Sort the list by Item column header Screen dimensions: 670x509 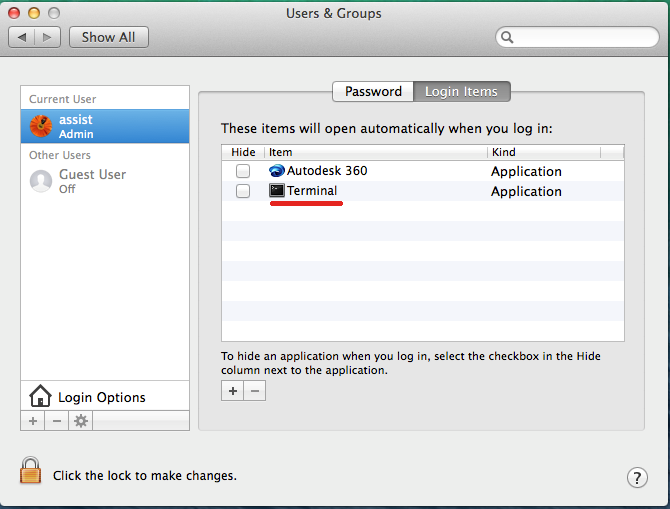pos(375,152)
